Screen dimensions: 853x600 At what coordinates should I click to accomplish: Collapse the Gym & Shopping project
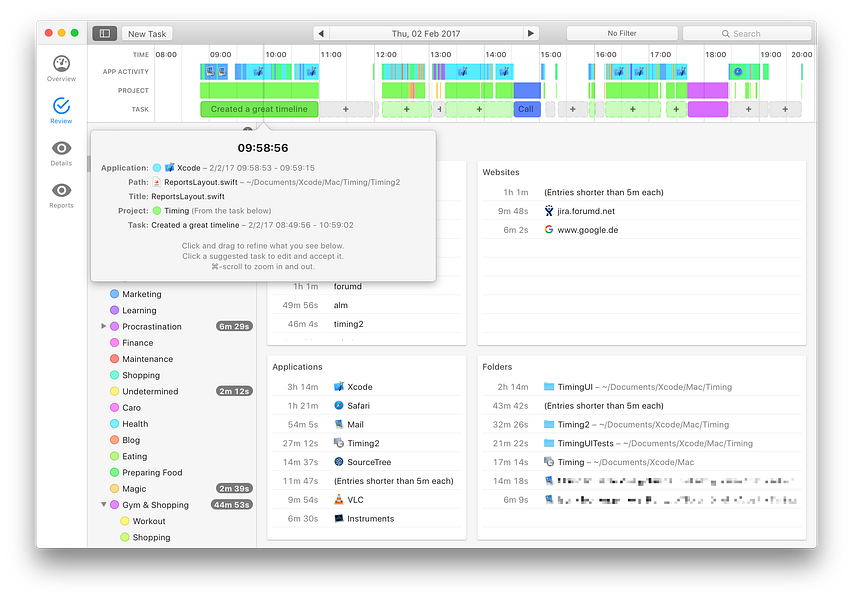point(103,504)
